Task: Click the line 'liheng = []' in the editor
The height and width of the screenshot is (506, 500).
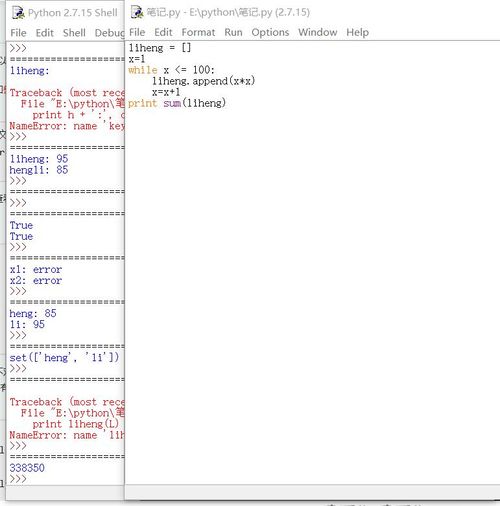Action: pos(160,48)
